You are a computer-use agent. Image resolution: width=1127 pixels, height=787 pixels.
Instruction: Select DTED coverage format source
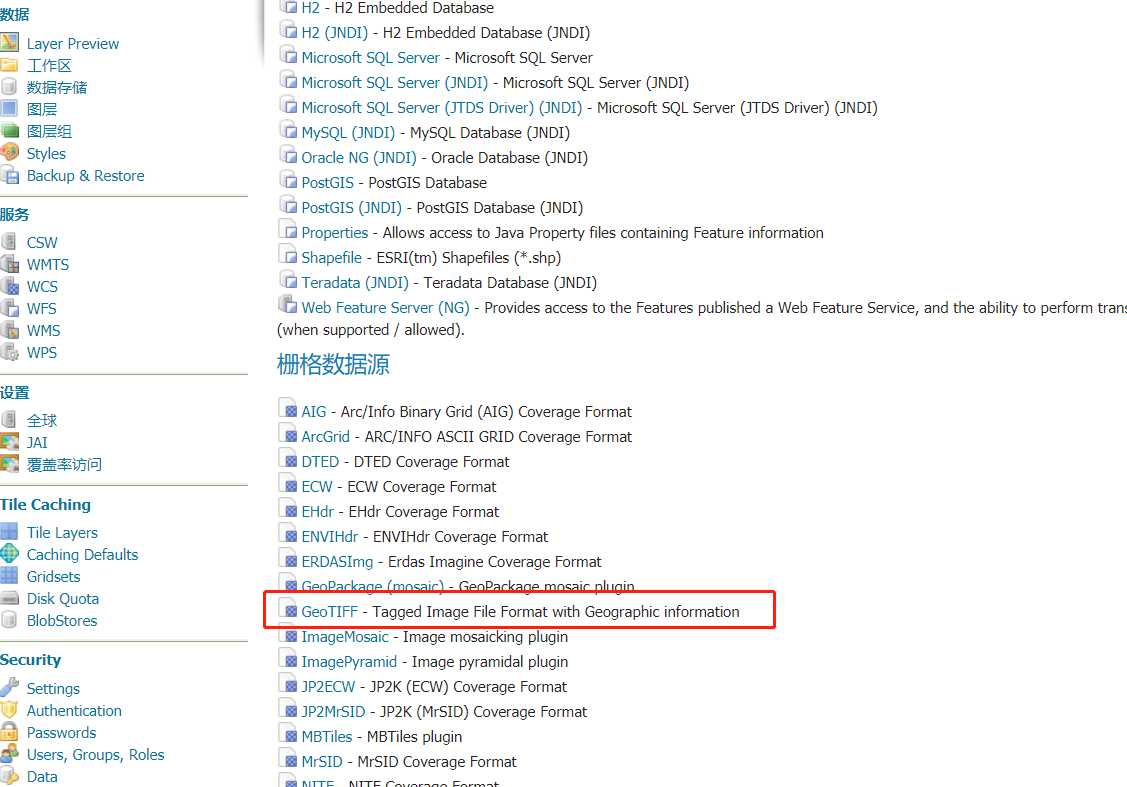[320, 461]
